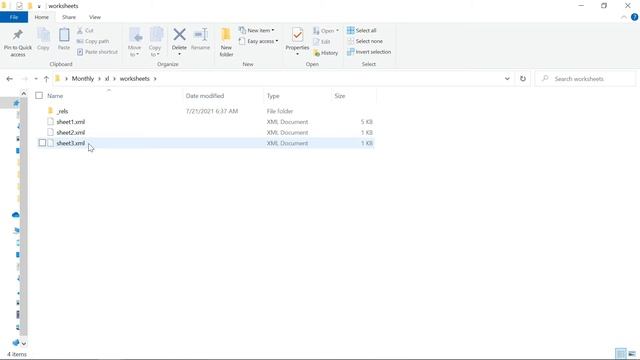This screenshot has width=640, height=360.
Task: Toggle select-all checkbox in header
Action: pos(39,96)
